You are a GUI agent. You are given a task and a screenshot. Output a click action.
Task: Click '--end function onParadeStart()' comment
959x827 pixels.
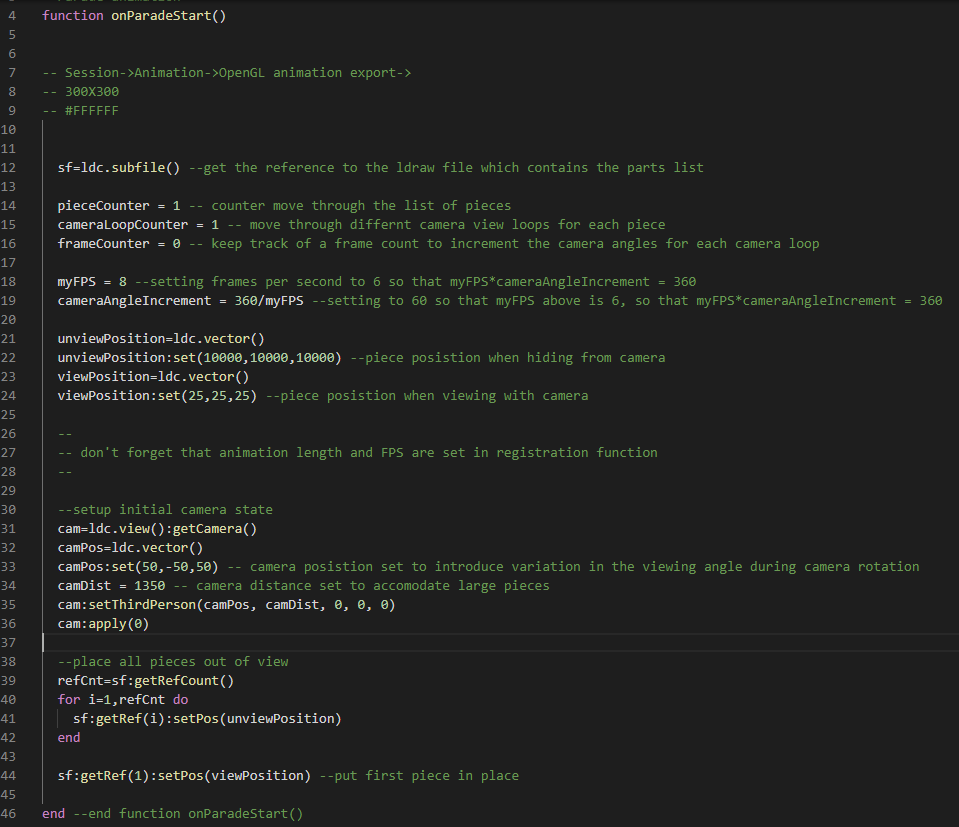[x=188, y=813]
